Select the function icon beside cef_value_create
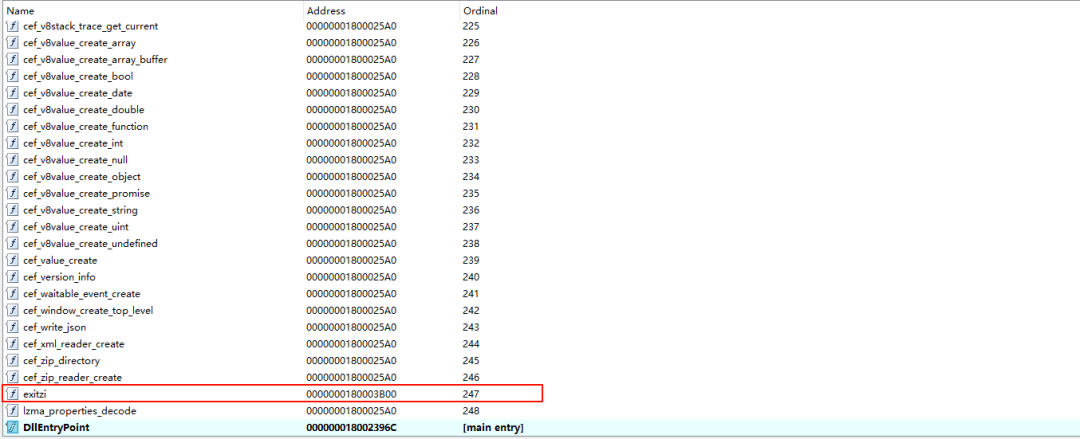Viewport: 1080px width, 439px height. tap(12, 261)
